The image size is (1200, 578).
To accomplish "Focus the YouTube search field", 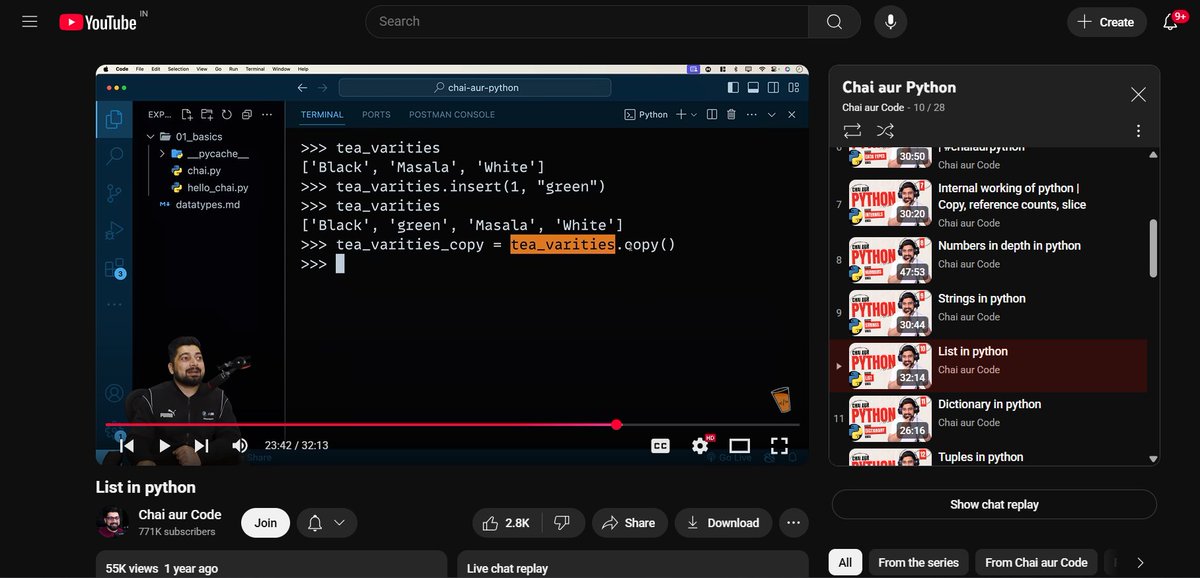I will (585, 22).
